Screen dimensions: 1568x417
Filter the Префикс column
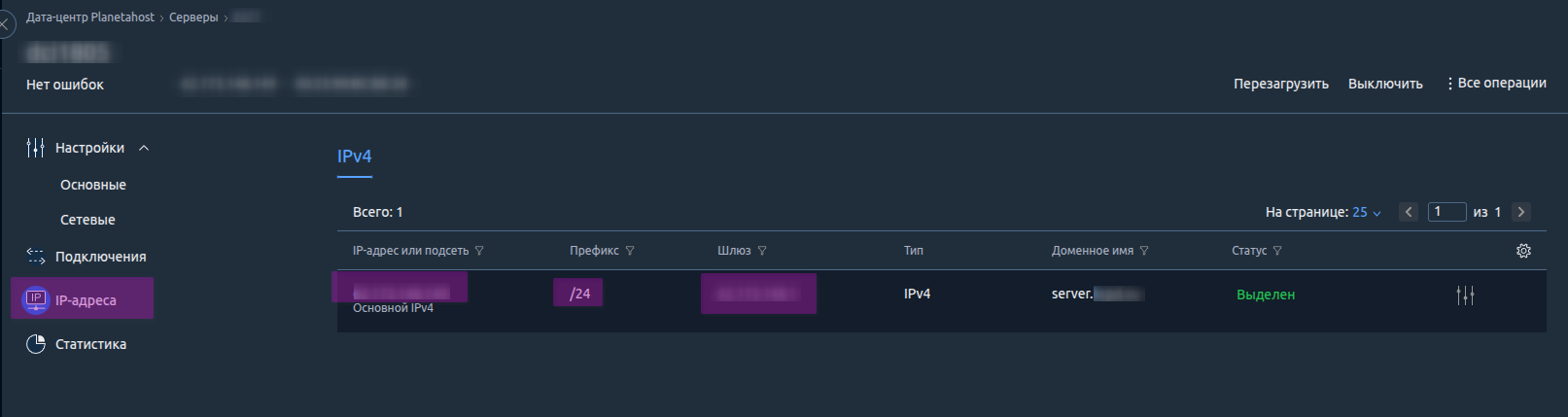click(x=630, y=251)
